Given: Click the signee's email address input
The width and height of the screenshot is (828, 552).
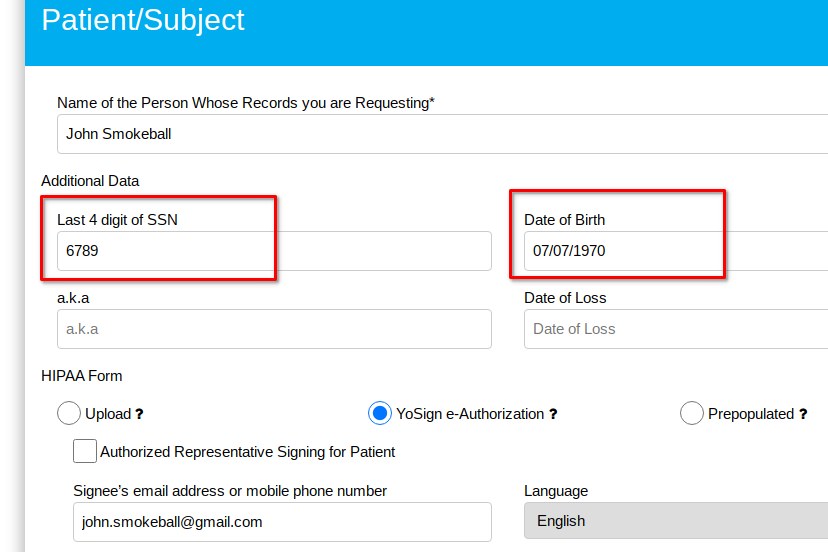Looking at the screenshot, I should (x=280, y=521).
